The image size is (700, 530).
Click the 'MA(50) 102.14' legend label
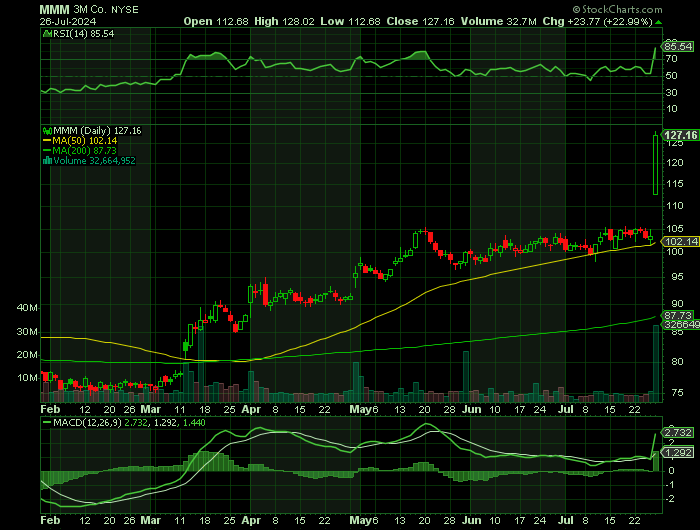[85, 141]
